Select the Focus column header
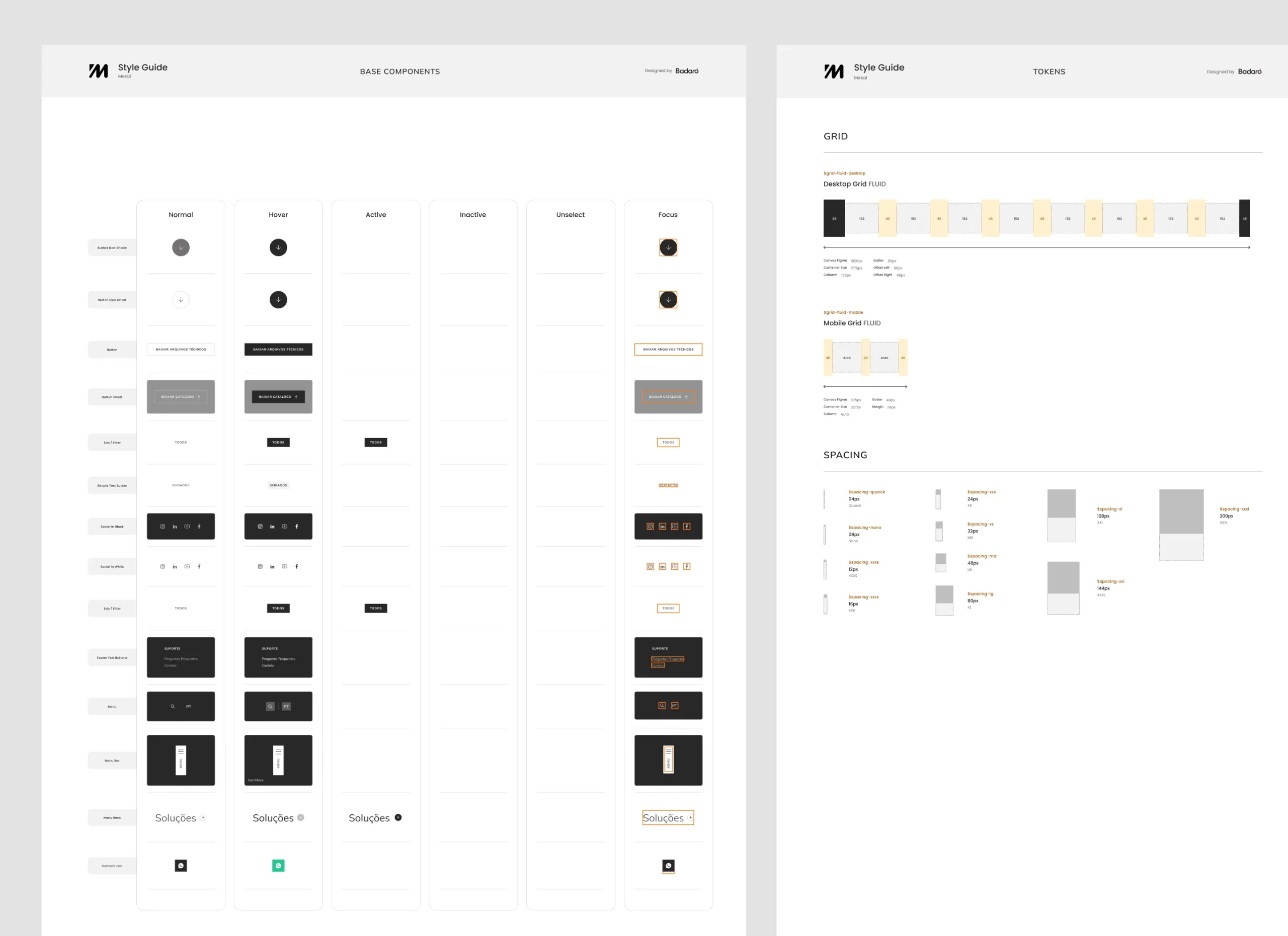1288x936 pixels. point(668,215)
